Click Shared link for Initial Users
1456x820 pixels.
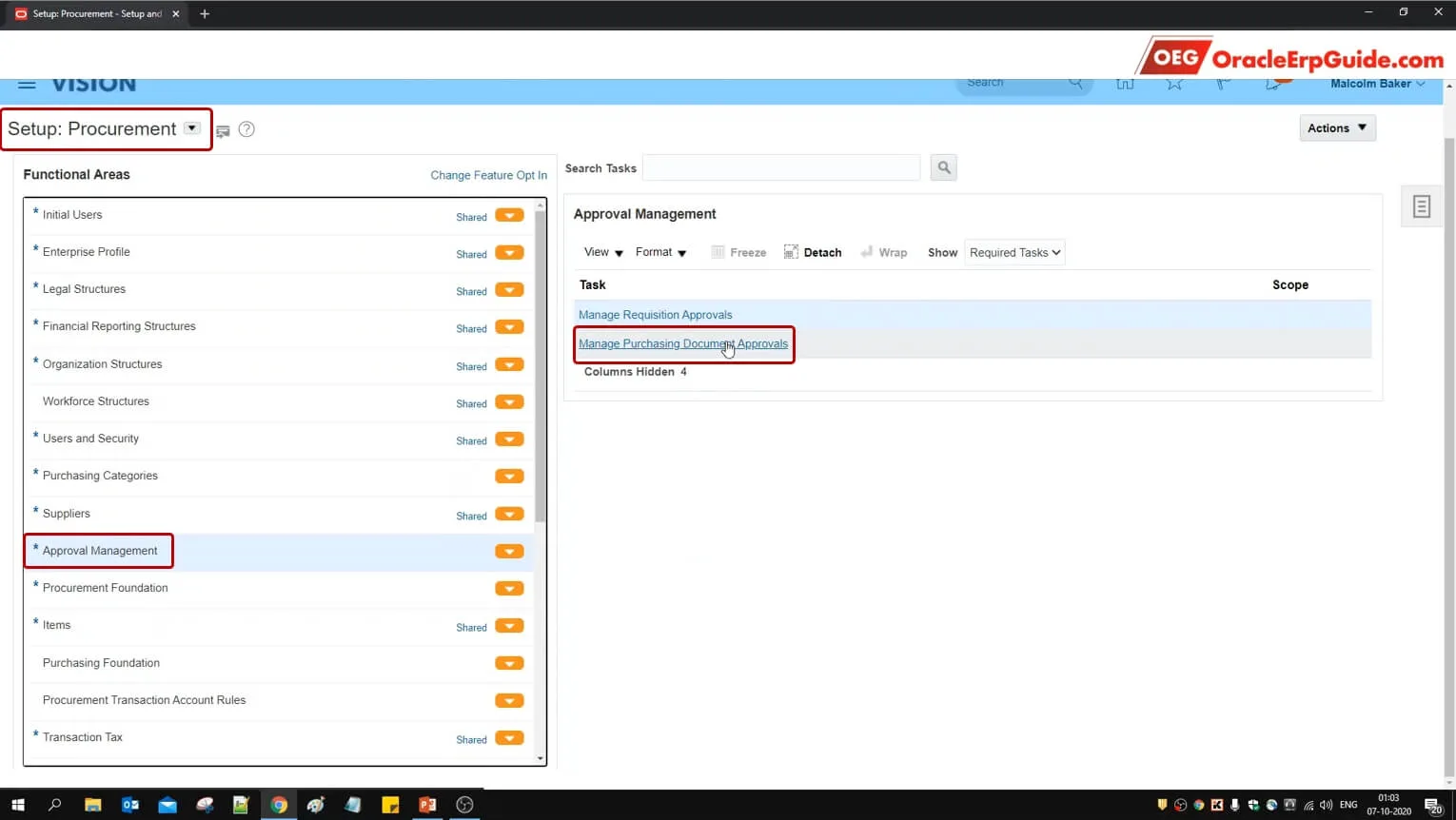(x=471, y=217)
